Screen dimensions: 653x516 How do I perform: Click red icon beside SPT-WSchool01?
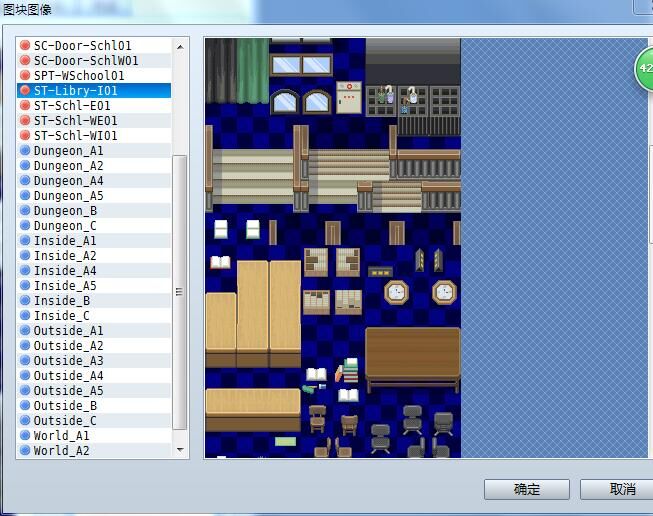[25, 75]
